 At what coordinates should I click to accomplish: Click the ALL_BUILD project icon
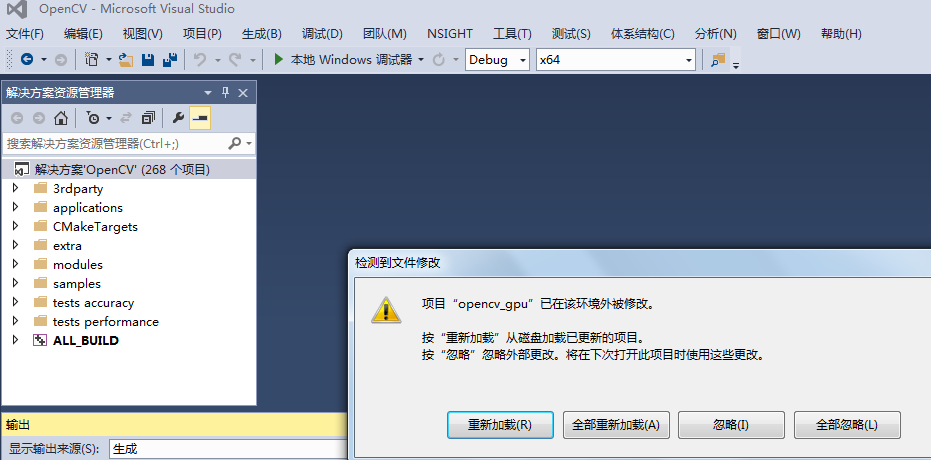tap(40, 341)
